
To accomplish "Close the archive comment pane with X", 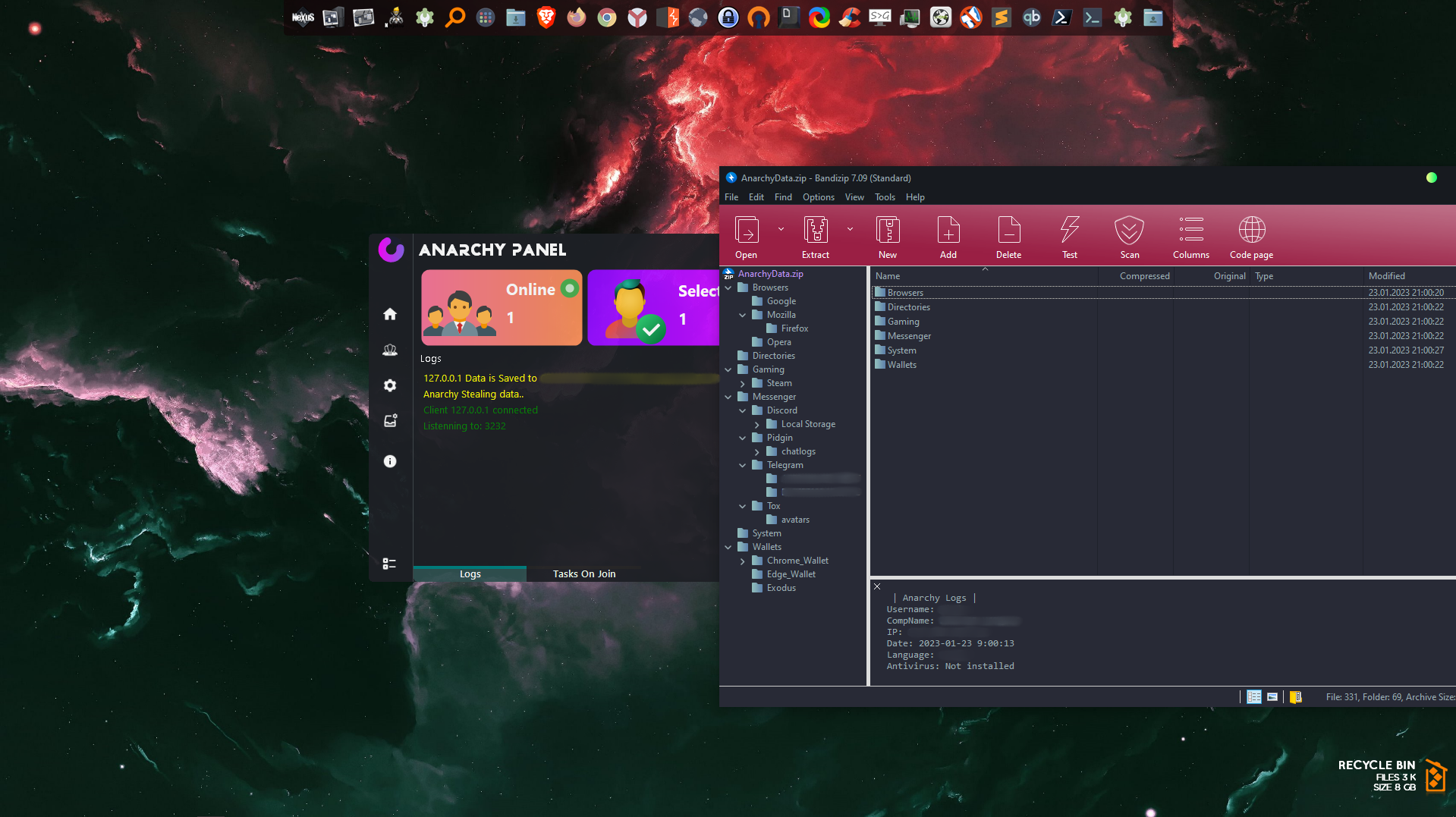I will [877, 586].
